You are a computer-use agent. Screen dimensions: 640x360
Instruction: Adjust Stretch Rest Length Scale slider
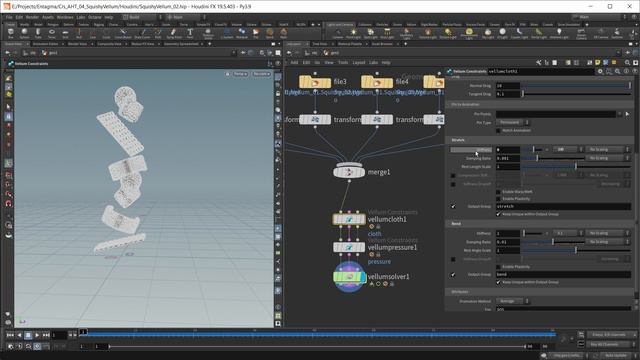(x=576, y=167)
